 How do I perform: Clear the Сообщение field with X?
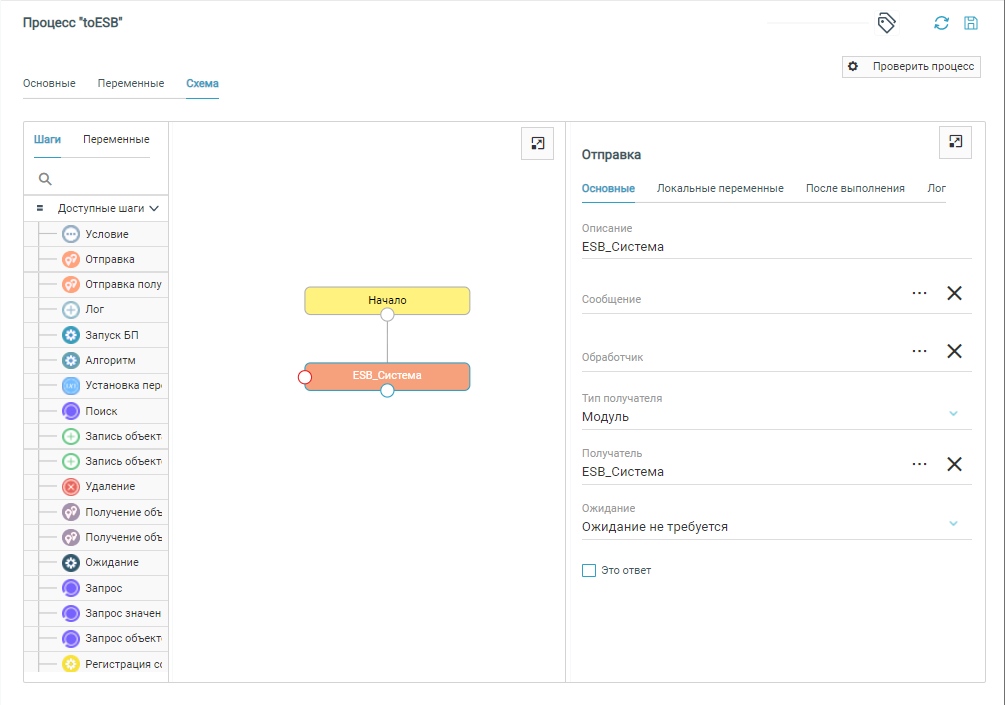(x=954, y=293)
